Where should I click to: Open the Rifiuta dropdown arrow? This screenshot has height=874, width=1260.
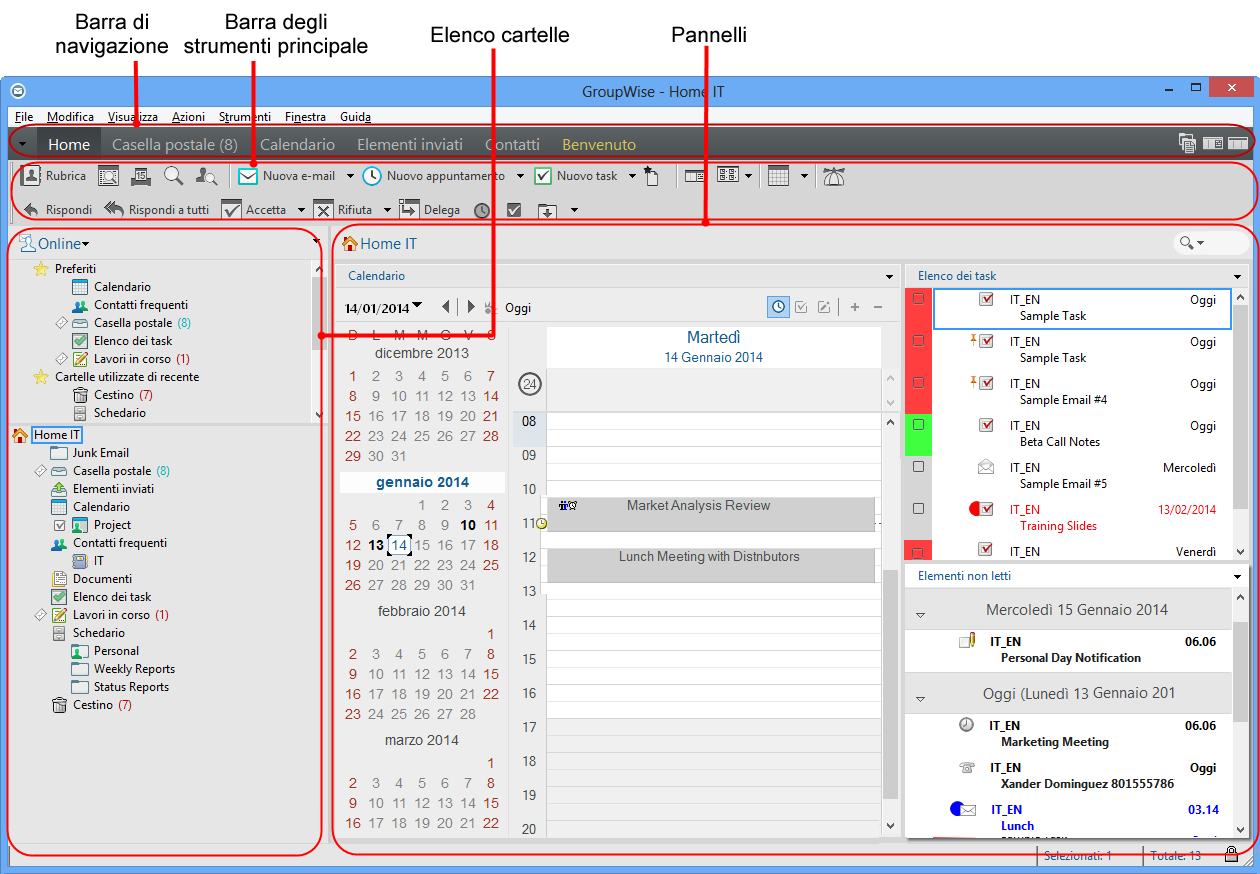point(387,210)
